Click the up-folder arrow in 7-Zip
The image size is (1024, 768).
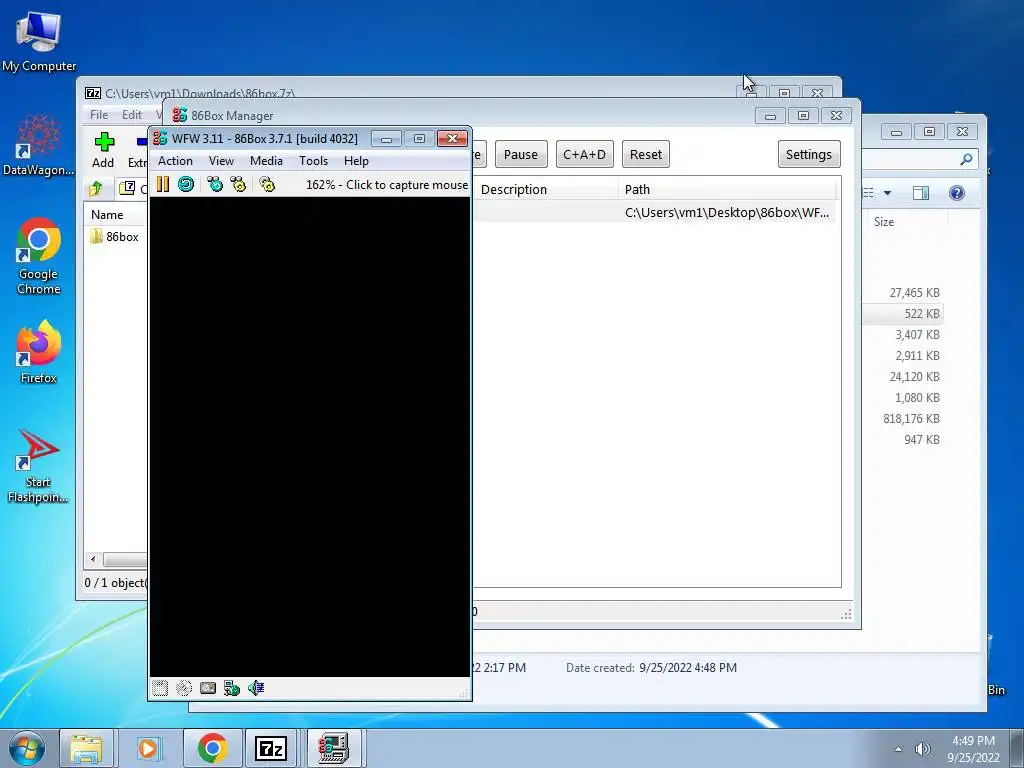pyautogui.click(x=95, y=189)
